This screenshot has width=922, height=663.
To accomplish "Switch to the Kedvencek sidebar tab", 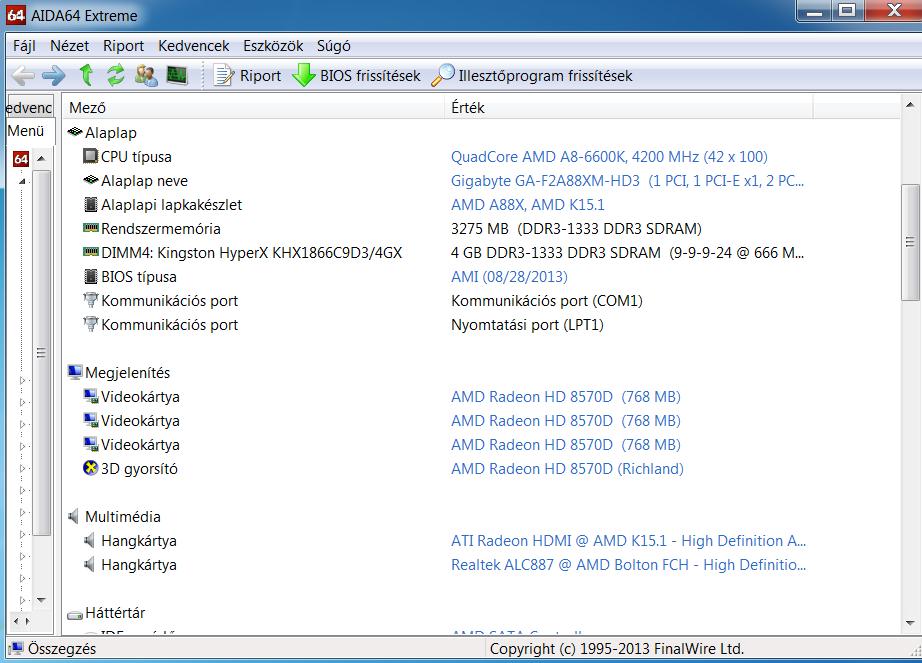I will click(29, 108).
